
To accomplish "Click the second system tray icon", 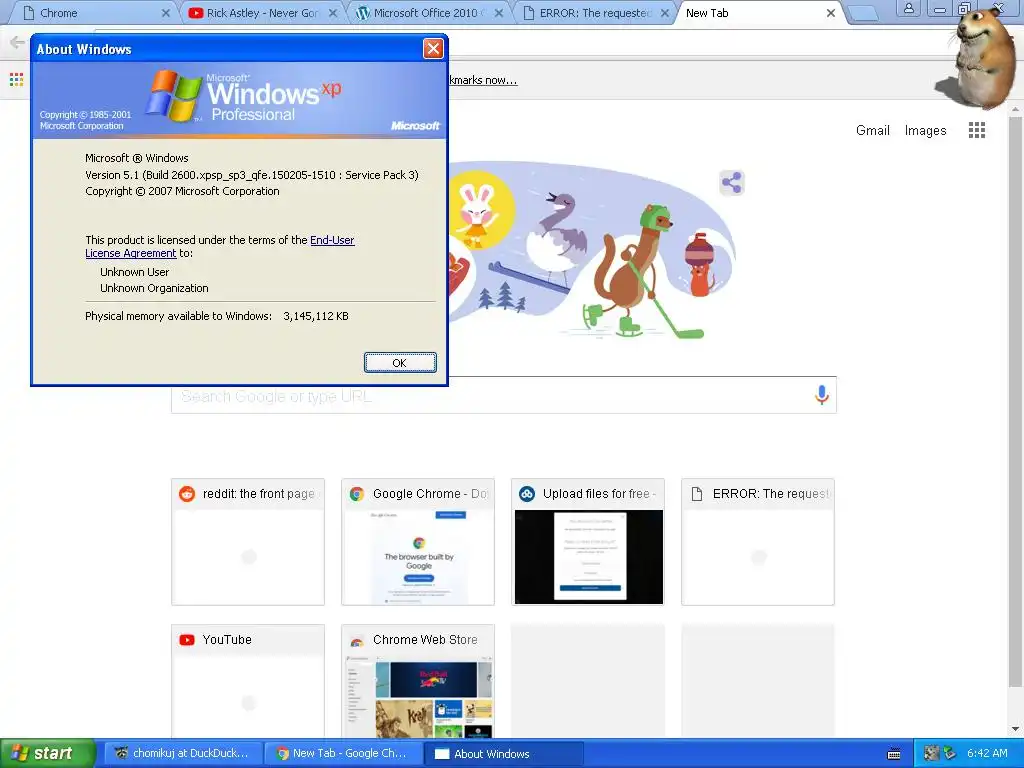I will (x=950, y=753).
